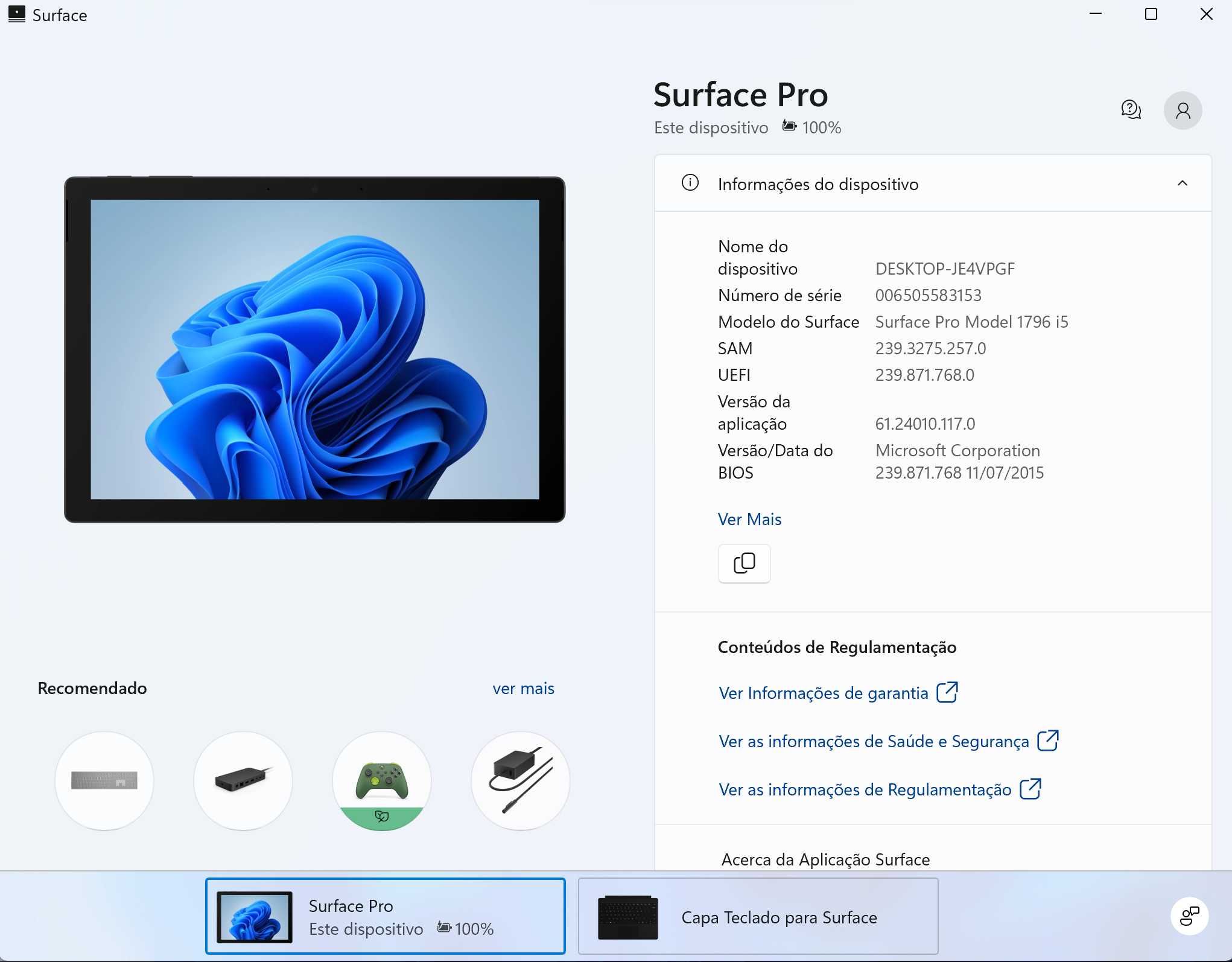Screen dimensions: 1232x962
Task: Click the Acerca da Aplicação Surface heading
Action: point(825,859)
